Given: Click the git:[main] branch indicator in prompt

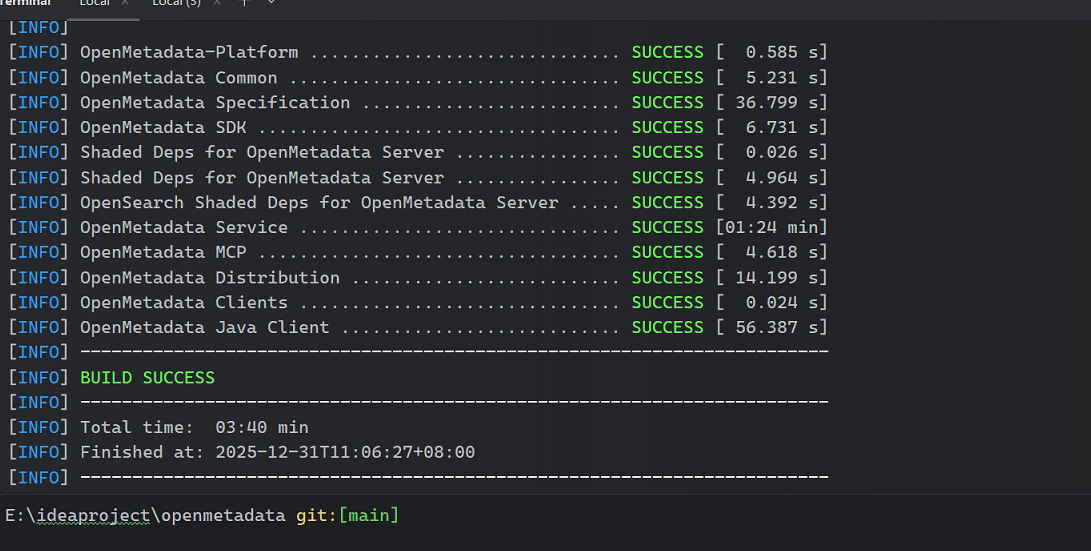Looking at the screenshot, I should point(347,516).
